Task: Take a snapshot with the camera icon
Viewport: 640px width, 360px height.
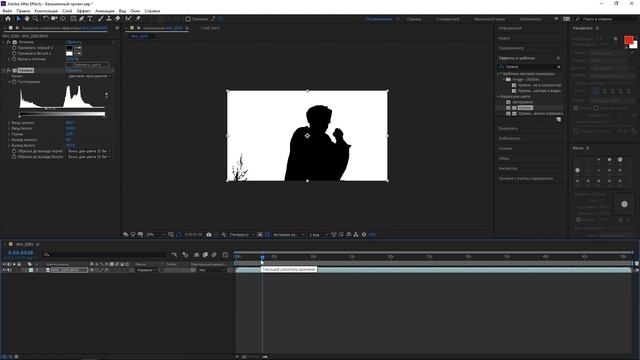Action: pyautogui.click(x=209, y=235)
